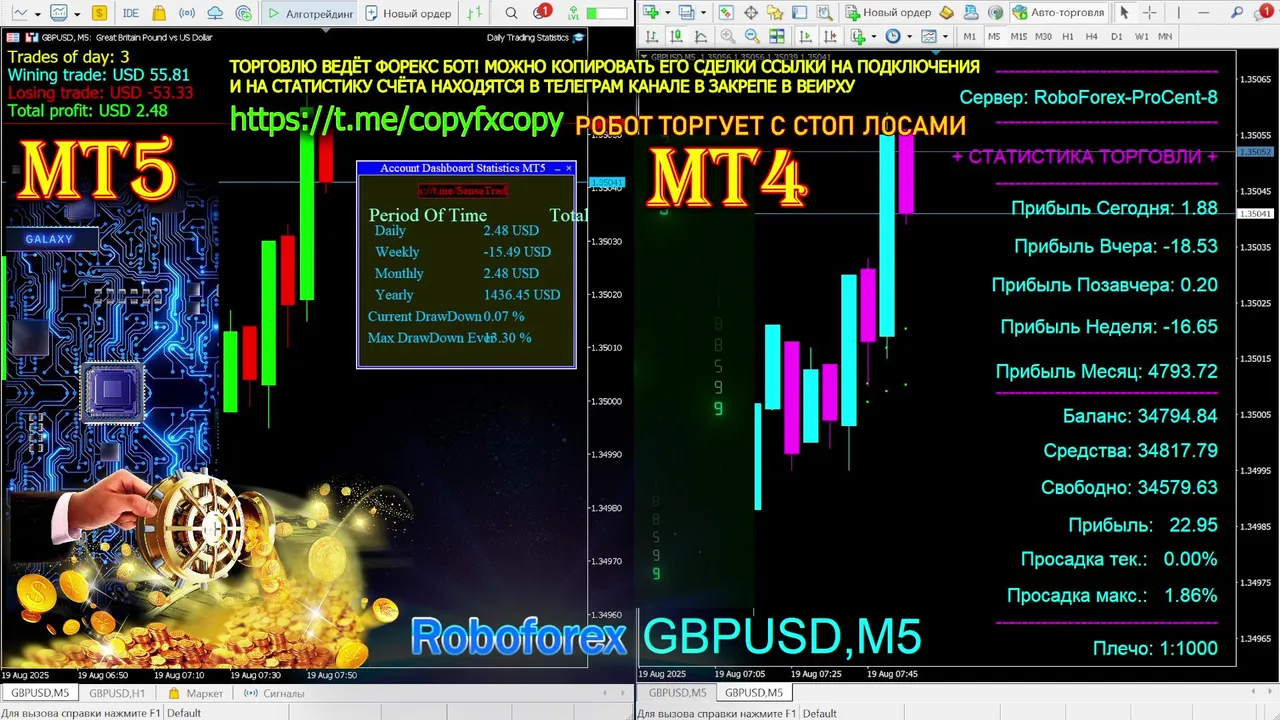1280x720 pixels.
Task: Switch MT4 chart to bar chart mode
Action: 652,36
